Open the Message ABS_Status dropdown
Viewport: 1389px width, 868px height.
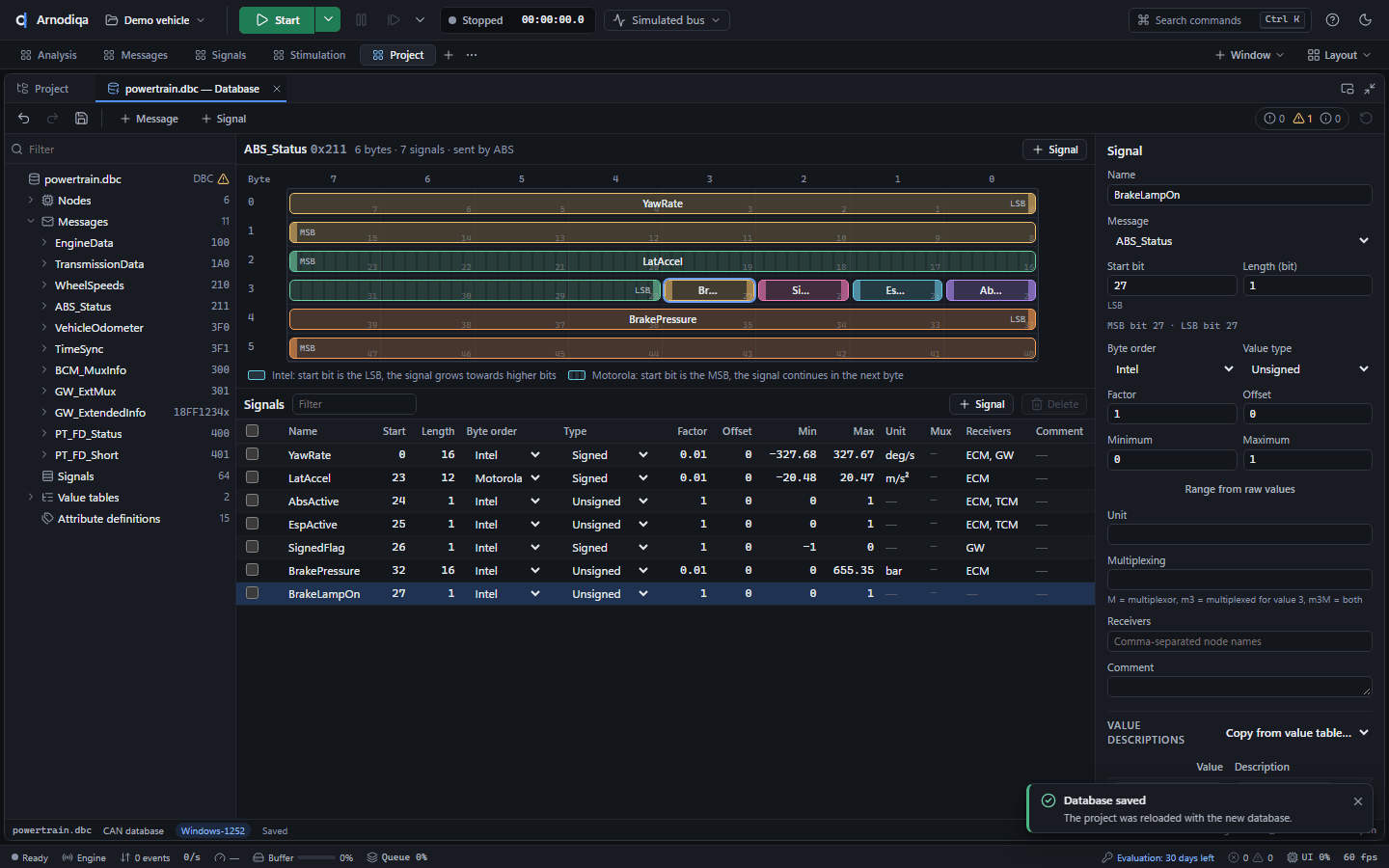1239,241
